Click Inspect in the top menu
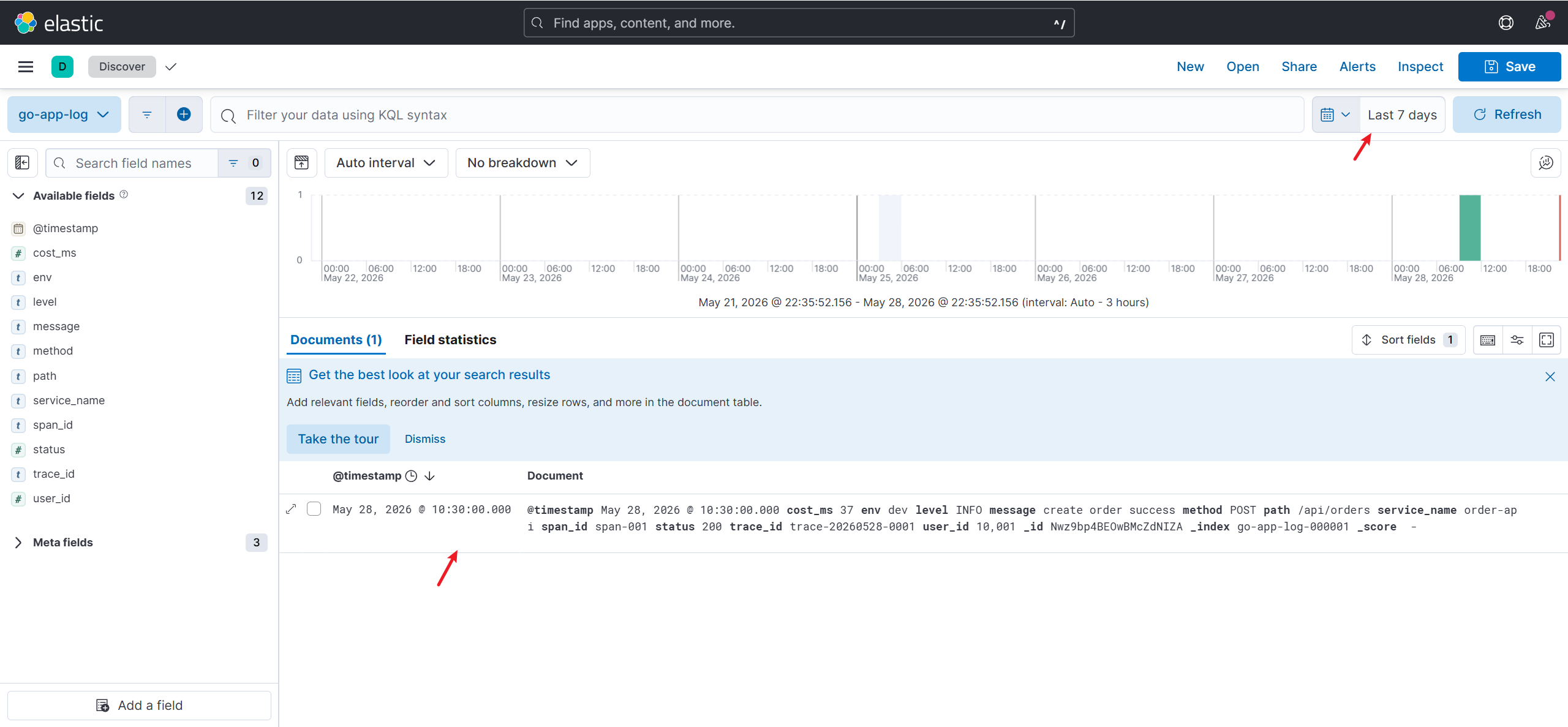Screen dimensions: 1568x727 (1420, 67)
